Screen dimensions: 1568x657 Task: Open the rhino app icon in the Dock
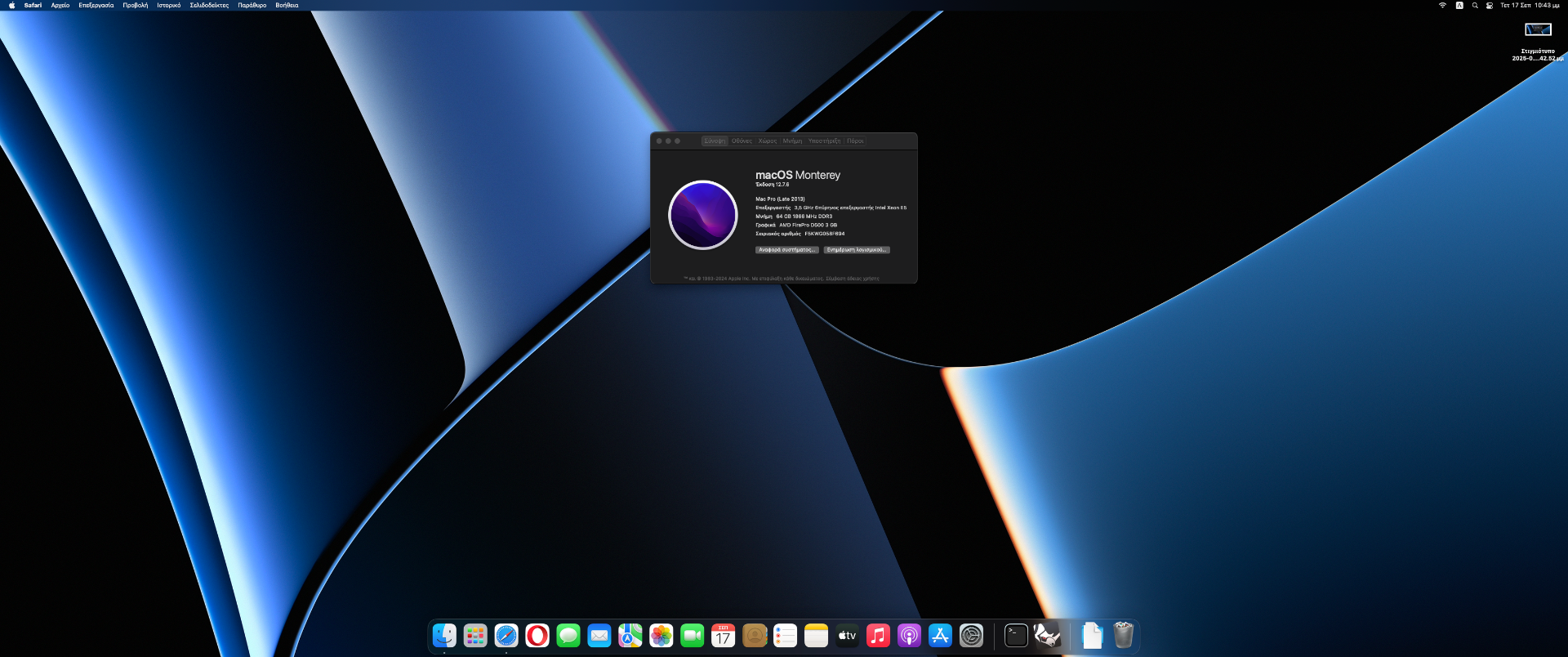tap(1047, 635)
